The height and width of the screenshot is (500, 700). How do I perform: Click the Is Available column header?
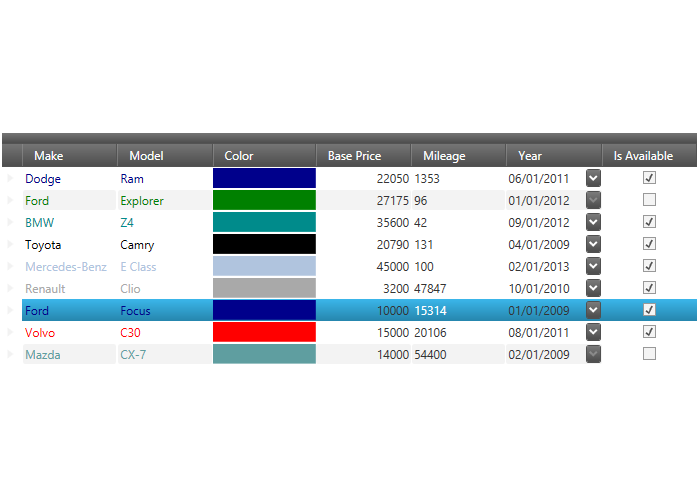point(649,156)
